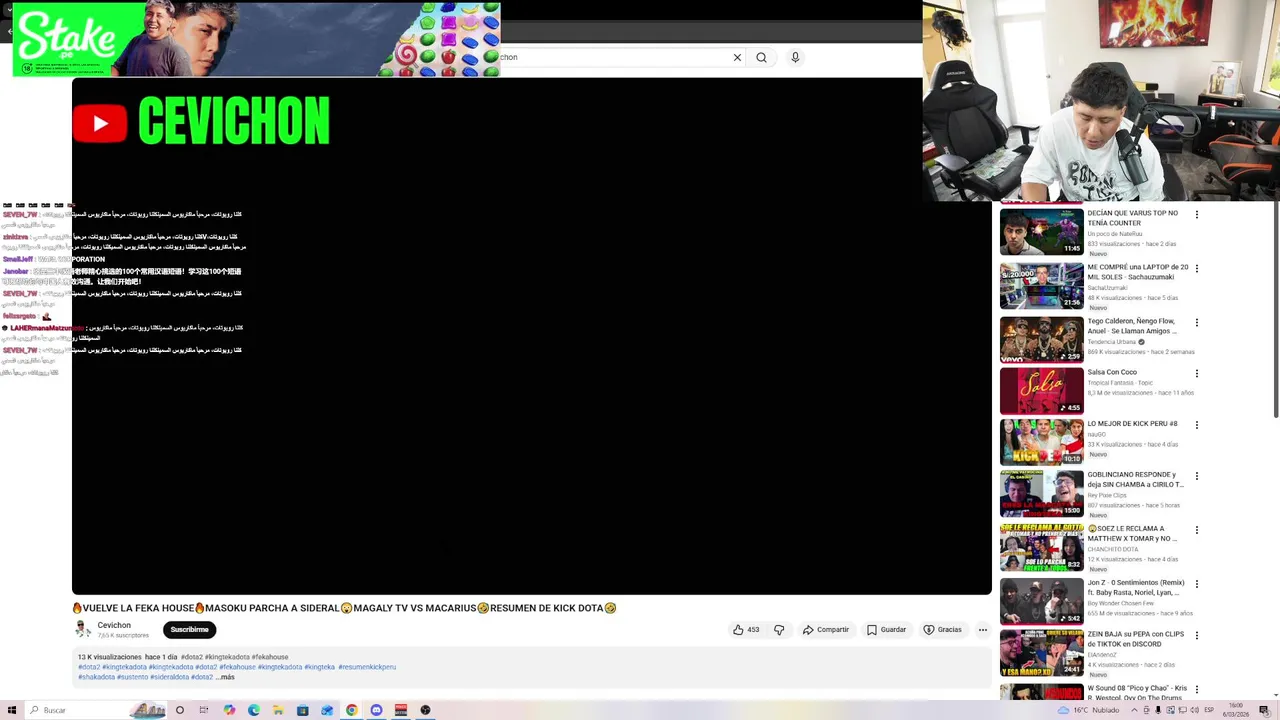Open the Cevichon channel avatar
1280x720 pixels.
[x=83, y=629]
